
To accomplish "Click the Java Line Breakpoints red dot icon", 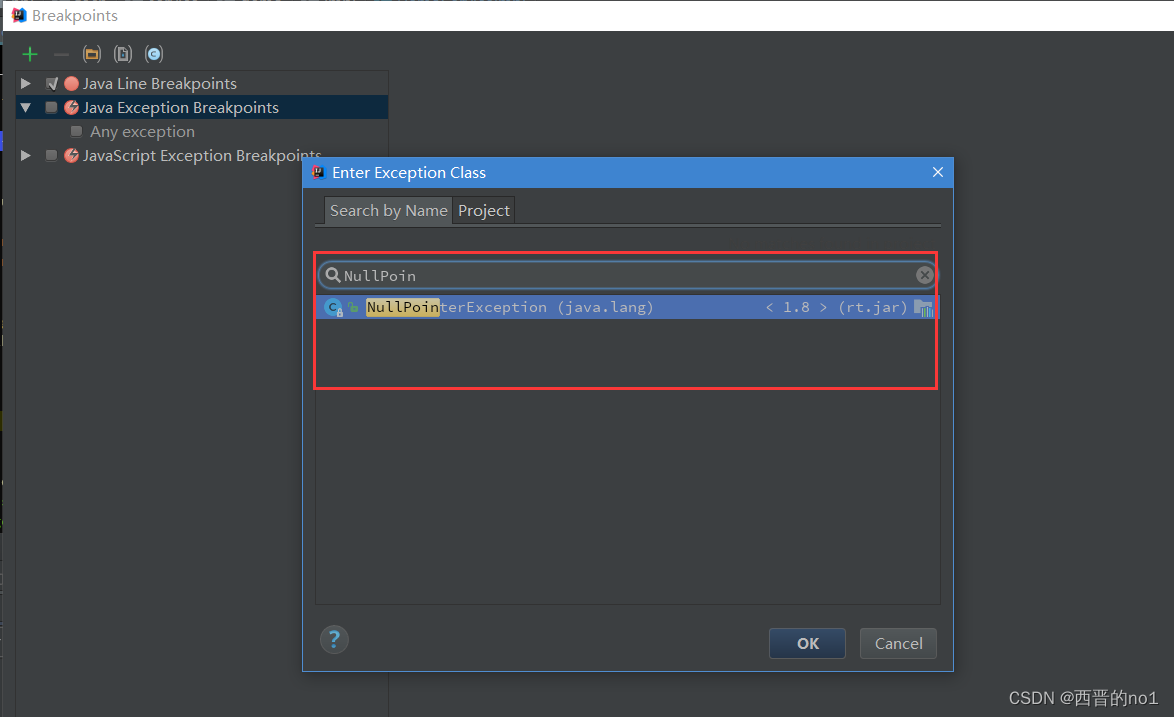I will point(71,84).
